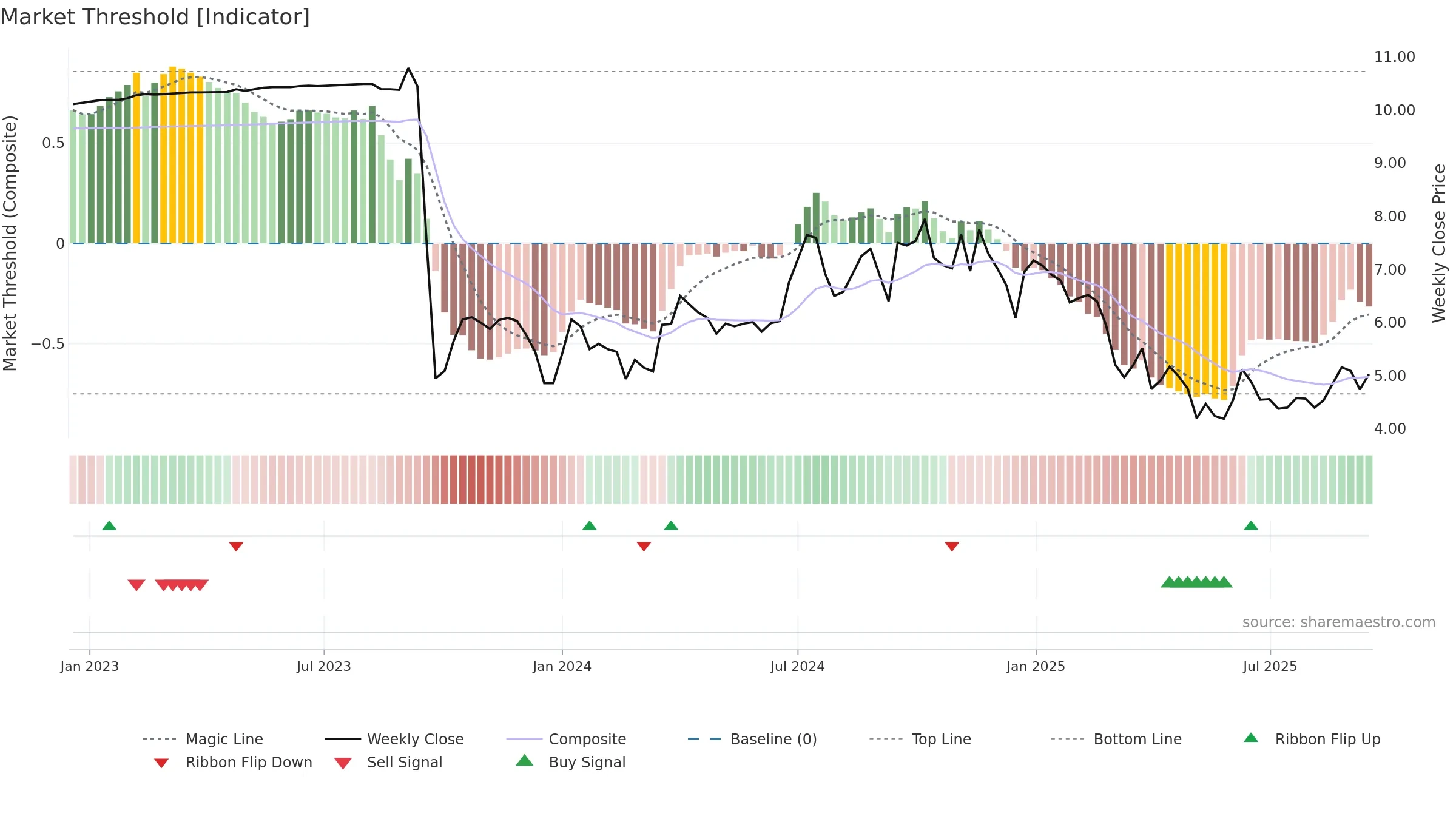
Task: Click the 7.00 price axis label
Action: tap(1390, 270)
